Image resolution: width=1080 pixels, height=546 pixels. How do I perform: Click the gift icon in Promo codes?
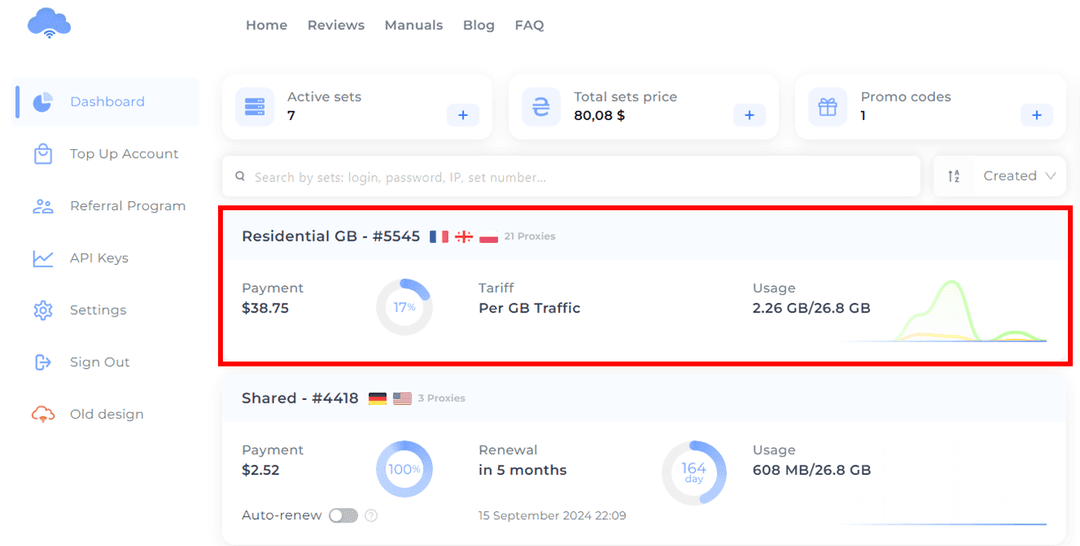(827, 107)
